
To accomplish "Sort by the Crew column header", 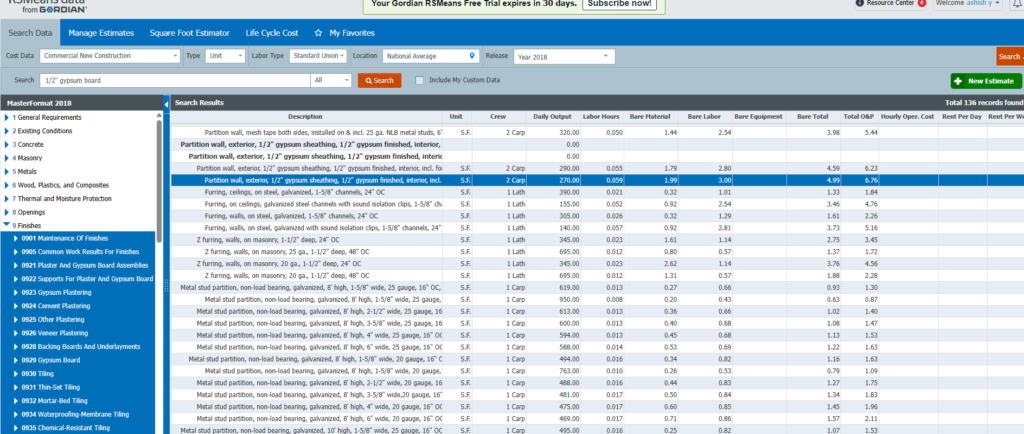I will click(498, 117).
